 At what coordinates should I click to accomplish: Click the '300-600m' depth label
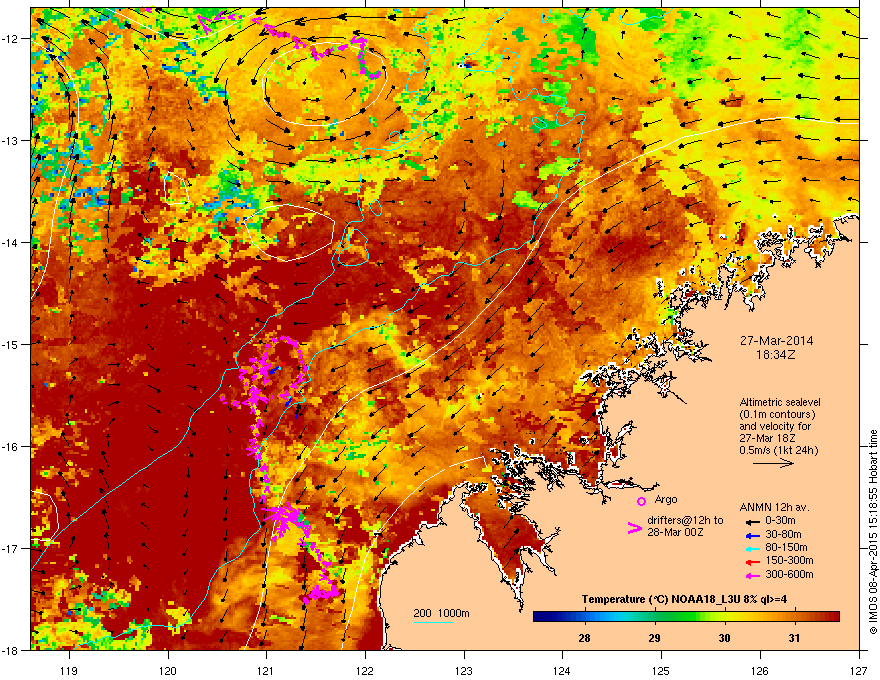[x=789, y=575]
